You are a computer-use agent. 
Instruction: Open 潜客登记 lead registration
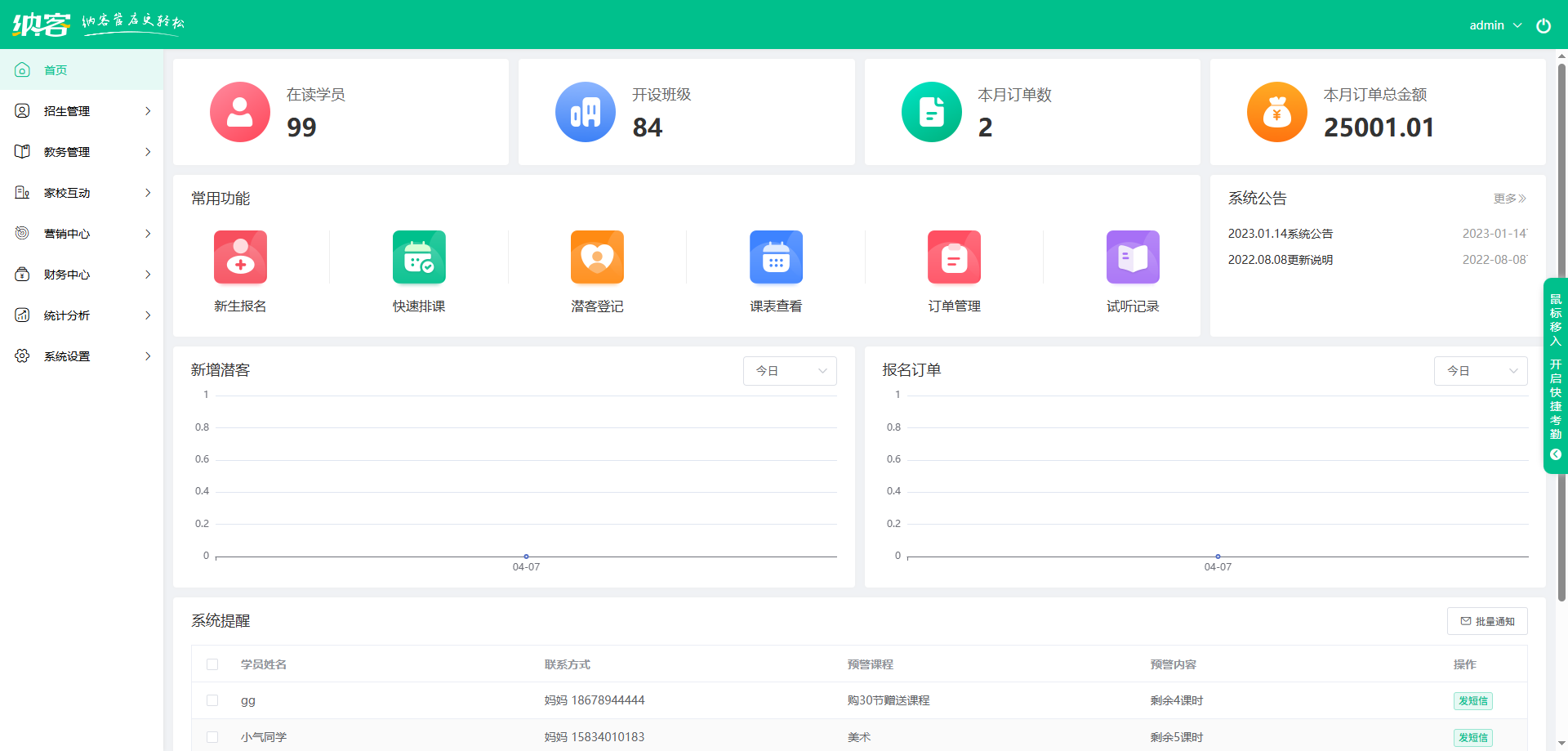[x=597, y=257]
